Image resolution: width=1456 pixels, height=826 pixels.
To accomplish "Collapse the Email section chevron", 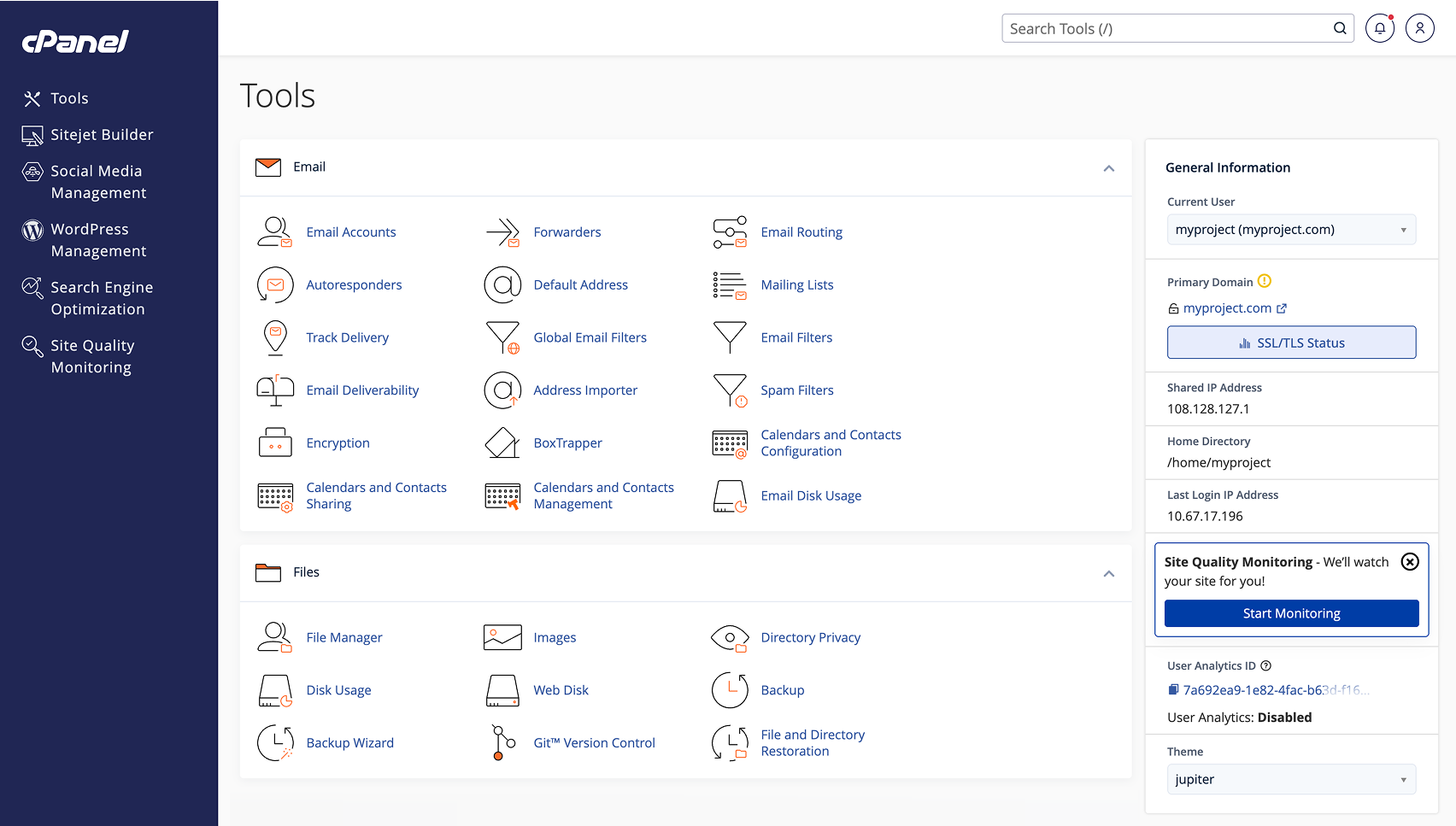I will point(1109,168).
